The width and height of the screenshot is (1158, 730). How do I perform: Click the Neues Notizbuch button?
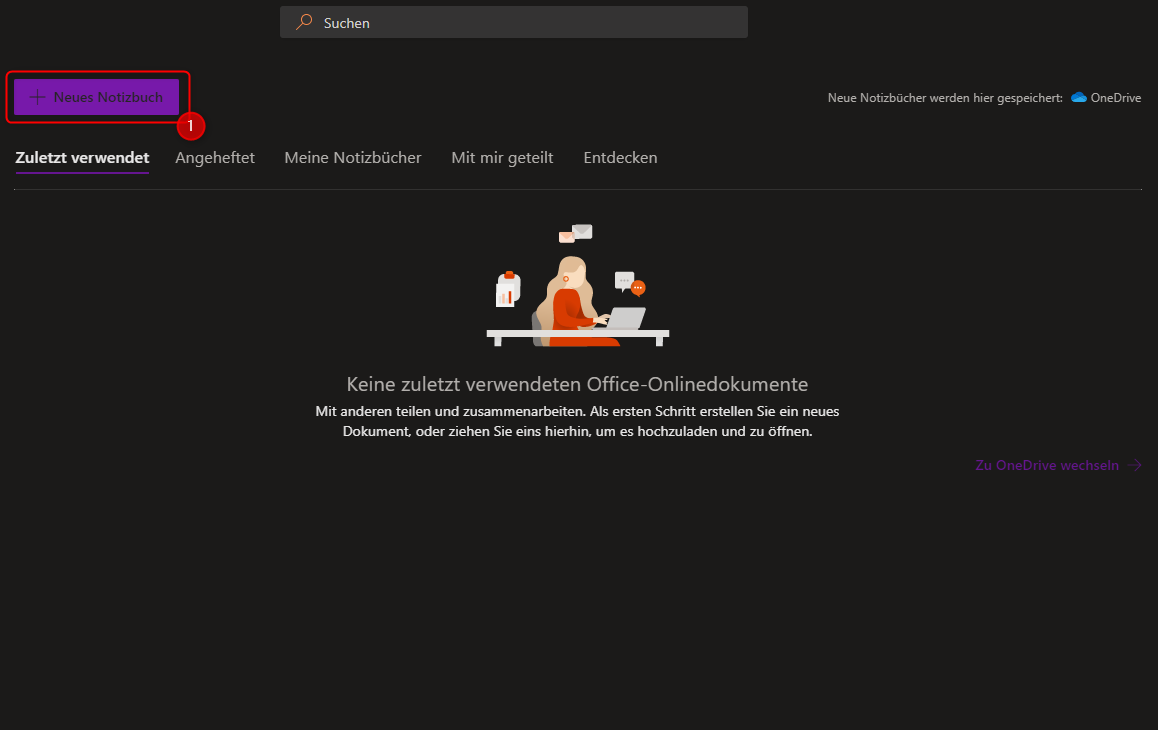[x=97, y=97]
